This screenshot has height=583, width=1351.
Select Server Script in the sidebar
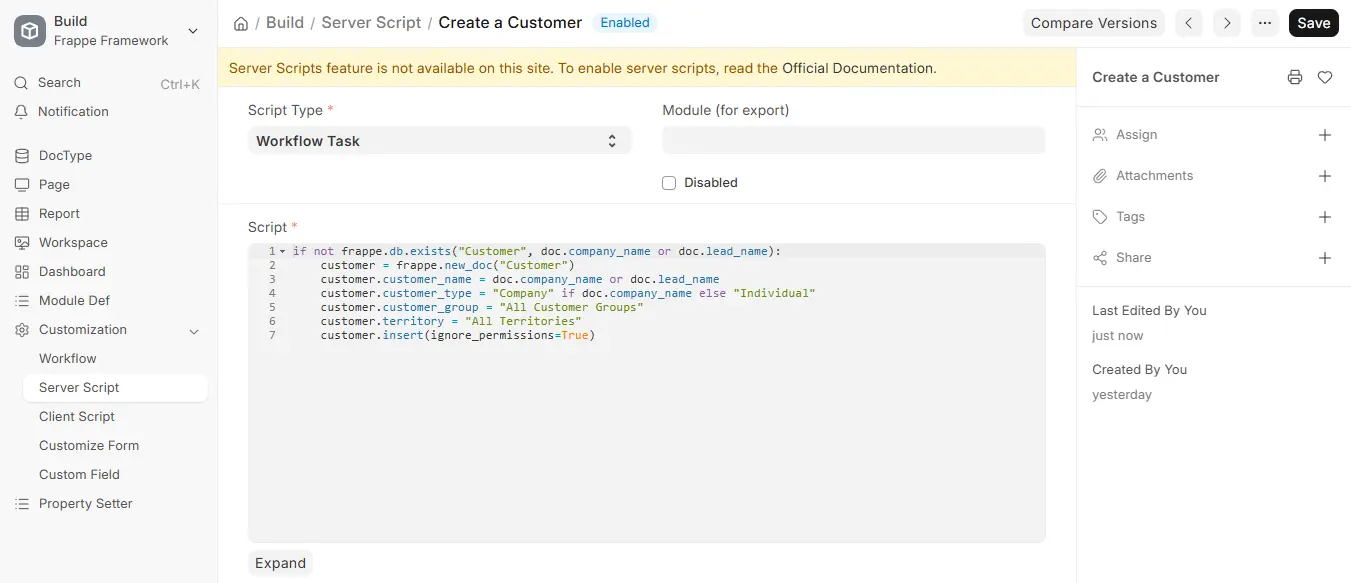pyautogui.click(x=115, y=388)
